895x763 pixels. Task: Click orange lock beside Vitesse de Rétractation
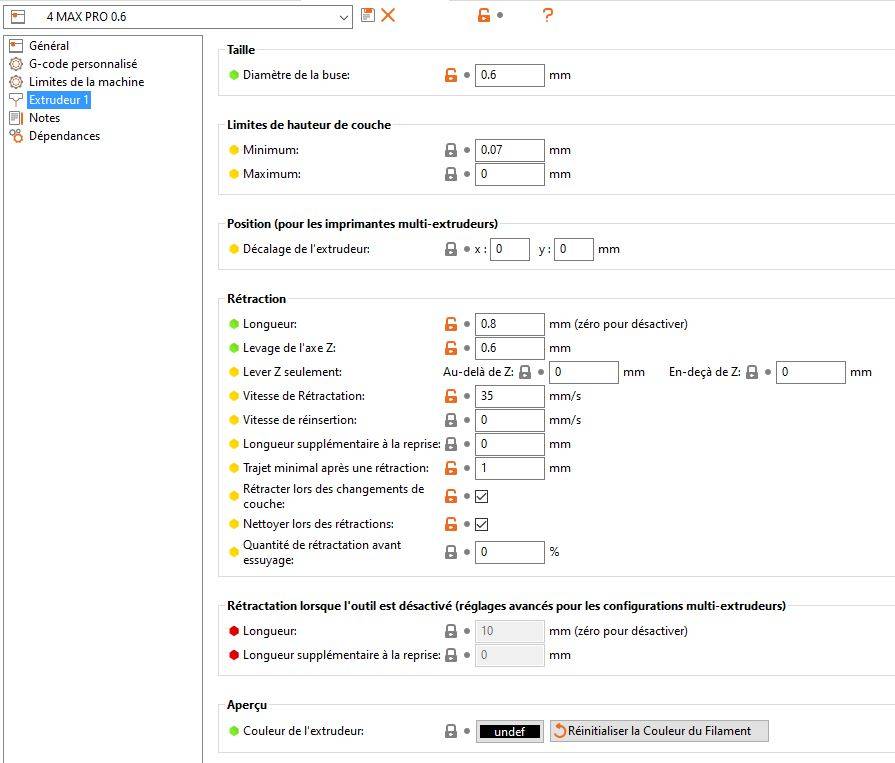[451, 396]
